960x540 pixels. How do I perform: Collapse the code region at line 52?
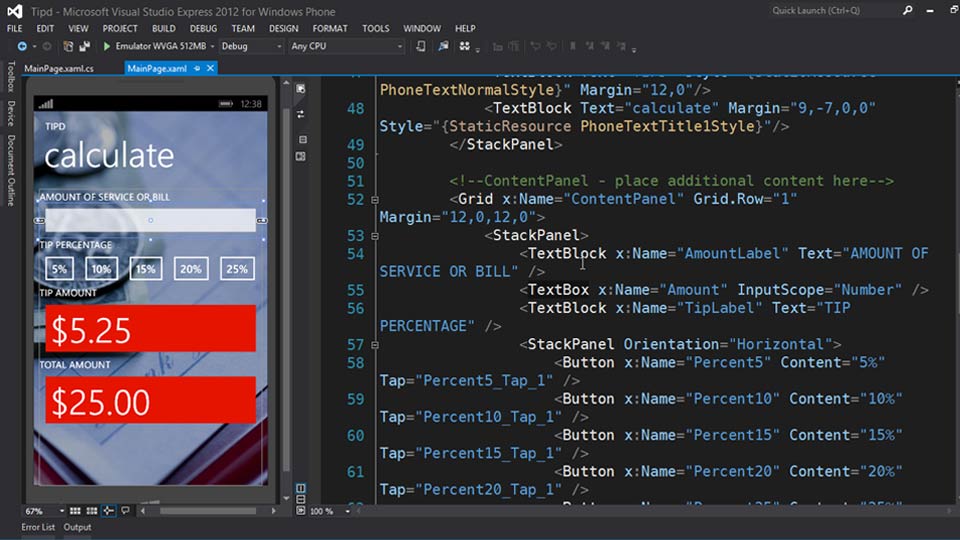[x=375, y=200]
